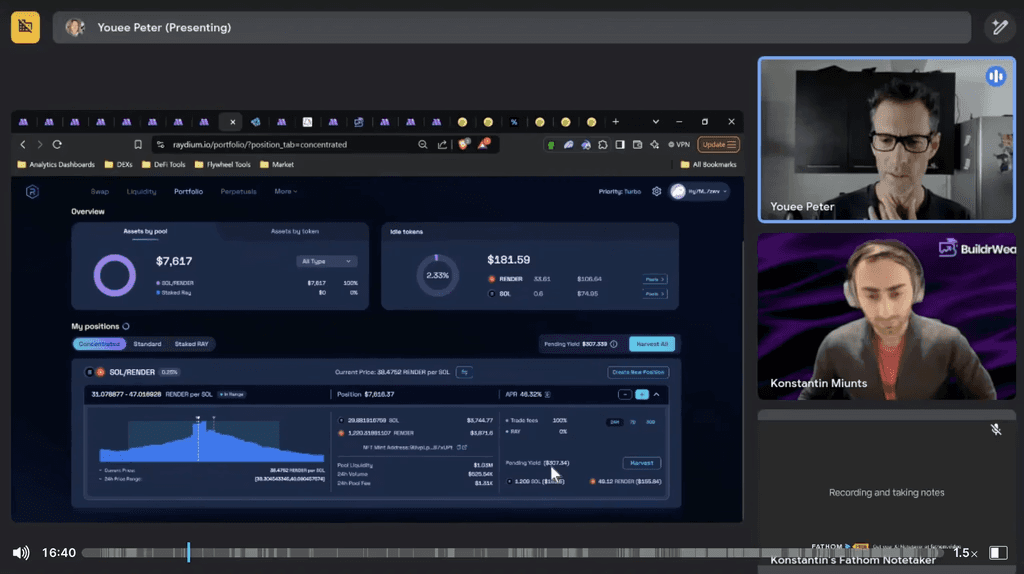Image resolution: width=1024 pixels, height=574 pixels.
Task: Go to the Swap menu item
Action: pyautogui.click(x=100, y=191)
